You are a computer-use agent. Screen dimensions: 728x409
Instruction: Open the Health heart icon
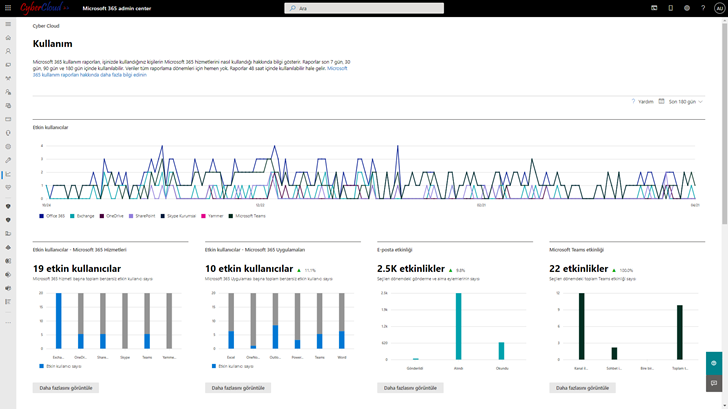click(8, 188)
